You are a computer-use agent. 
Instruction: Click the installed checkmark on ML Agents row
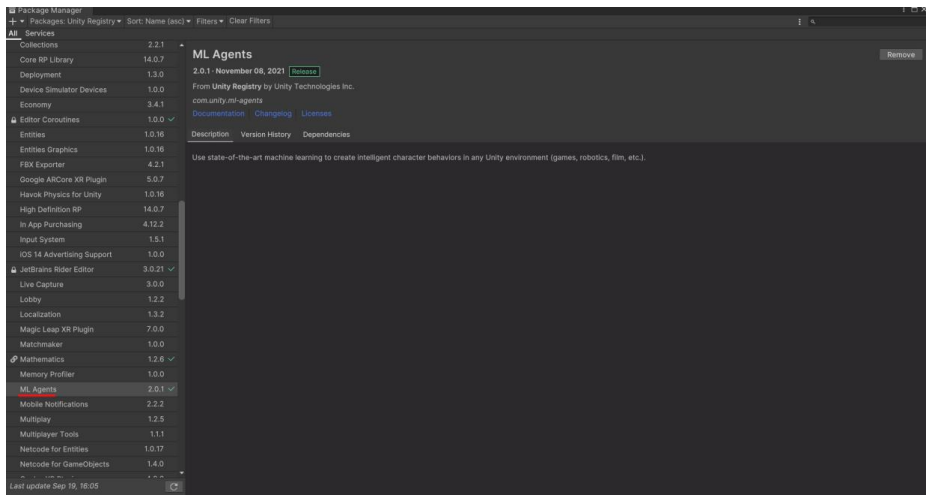pyautogui.click(x=171, y=389)
